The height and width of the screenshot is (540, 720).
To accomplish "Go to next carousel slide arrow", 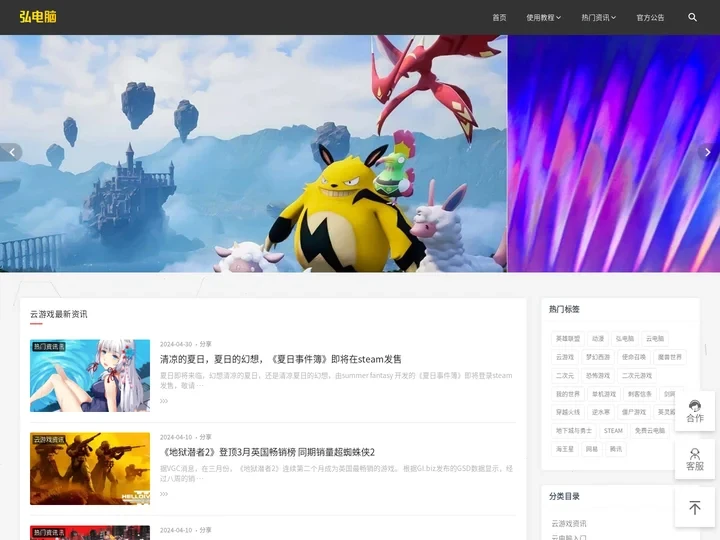I will 709,152.
